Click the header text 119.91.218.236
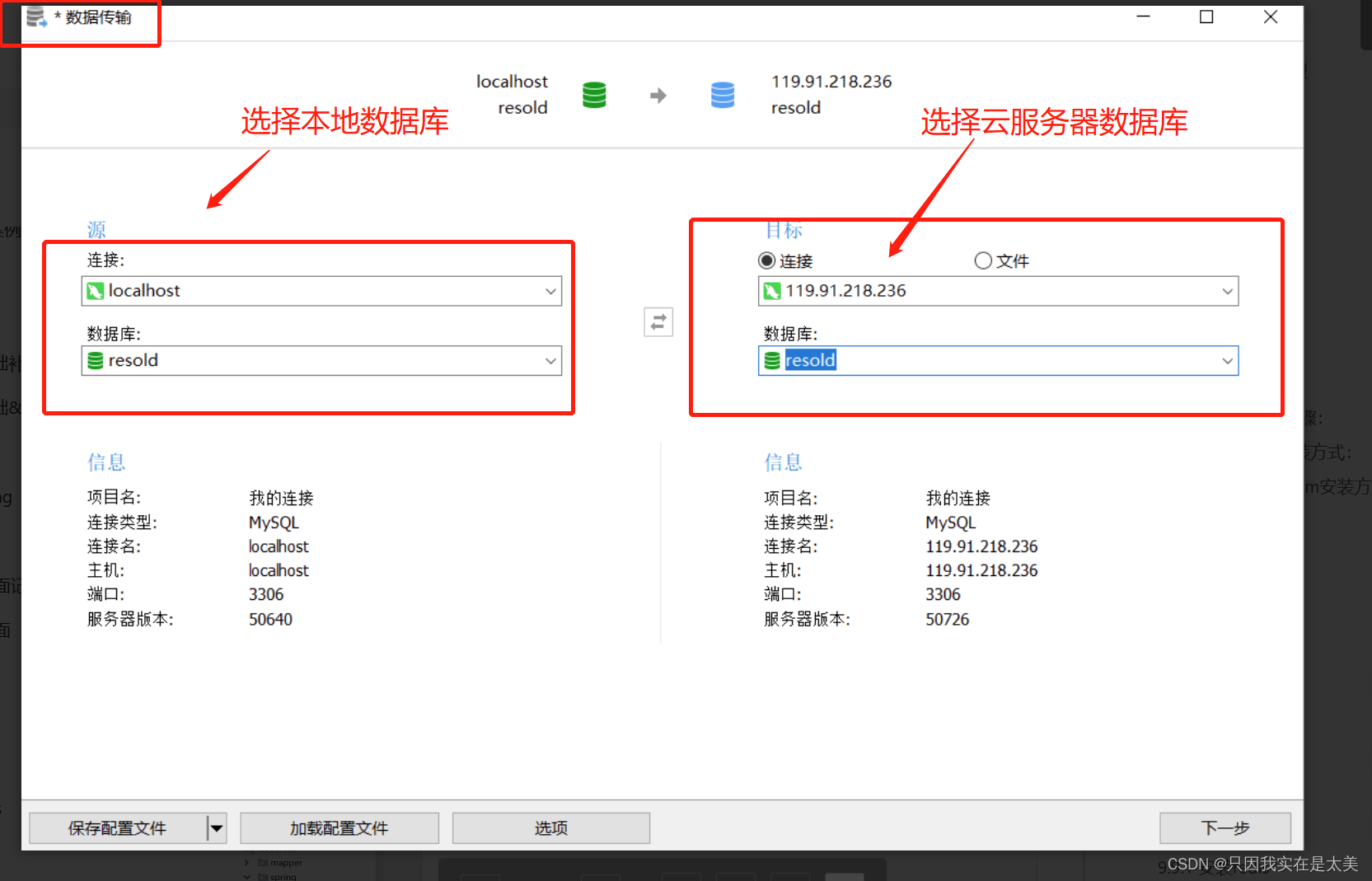The image size is (1372, 881). click(x=831, y=82)
